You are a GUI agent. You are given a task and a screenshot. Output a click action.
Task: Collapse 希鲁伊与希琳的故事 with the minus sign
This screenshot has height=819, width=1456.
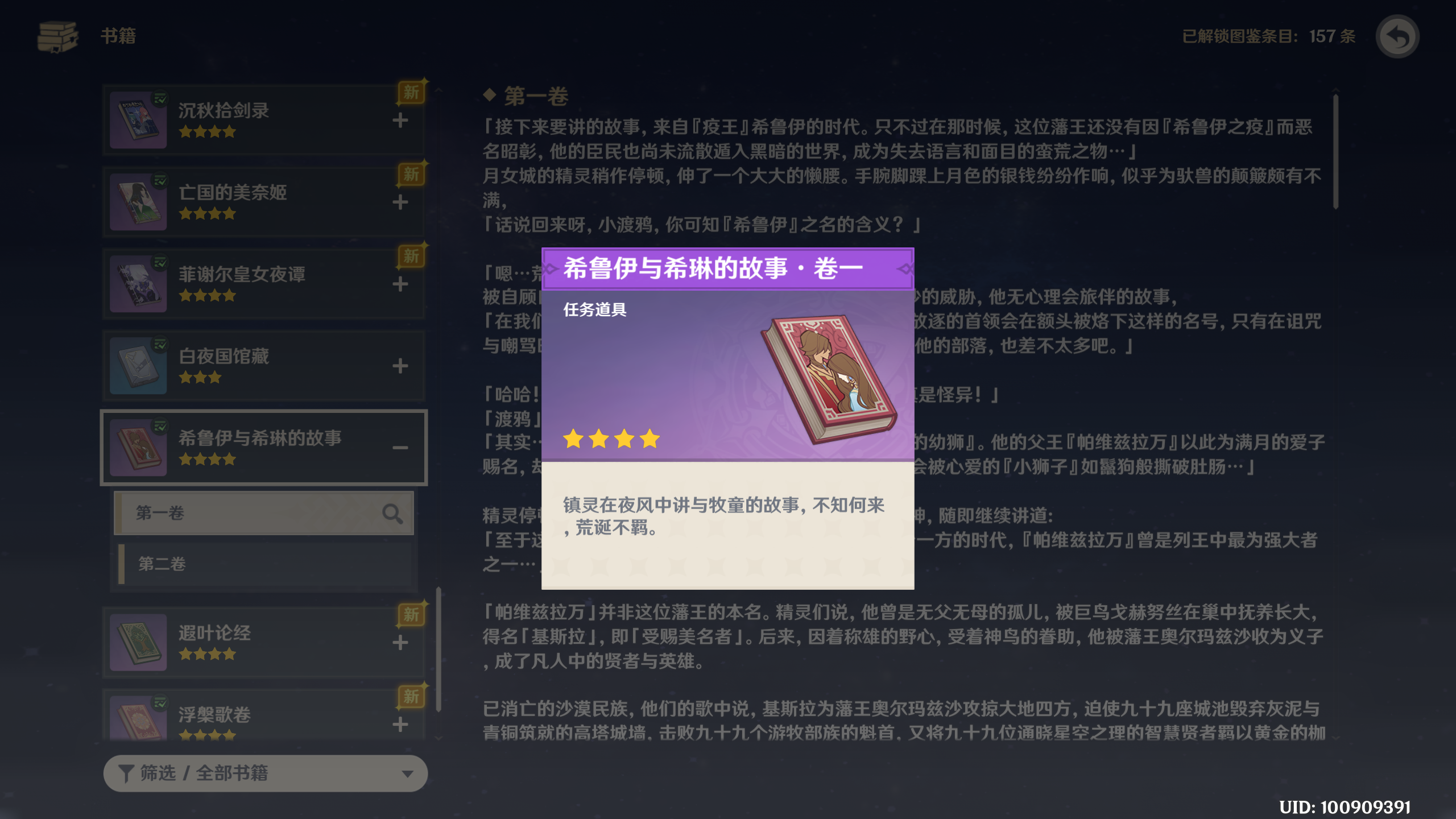pyautogui.click(x=400, y=448)
